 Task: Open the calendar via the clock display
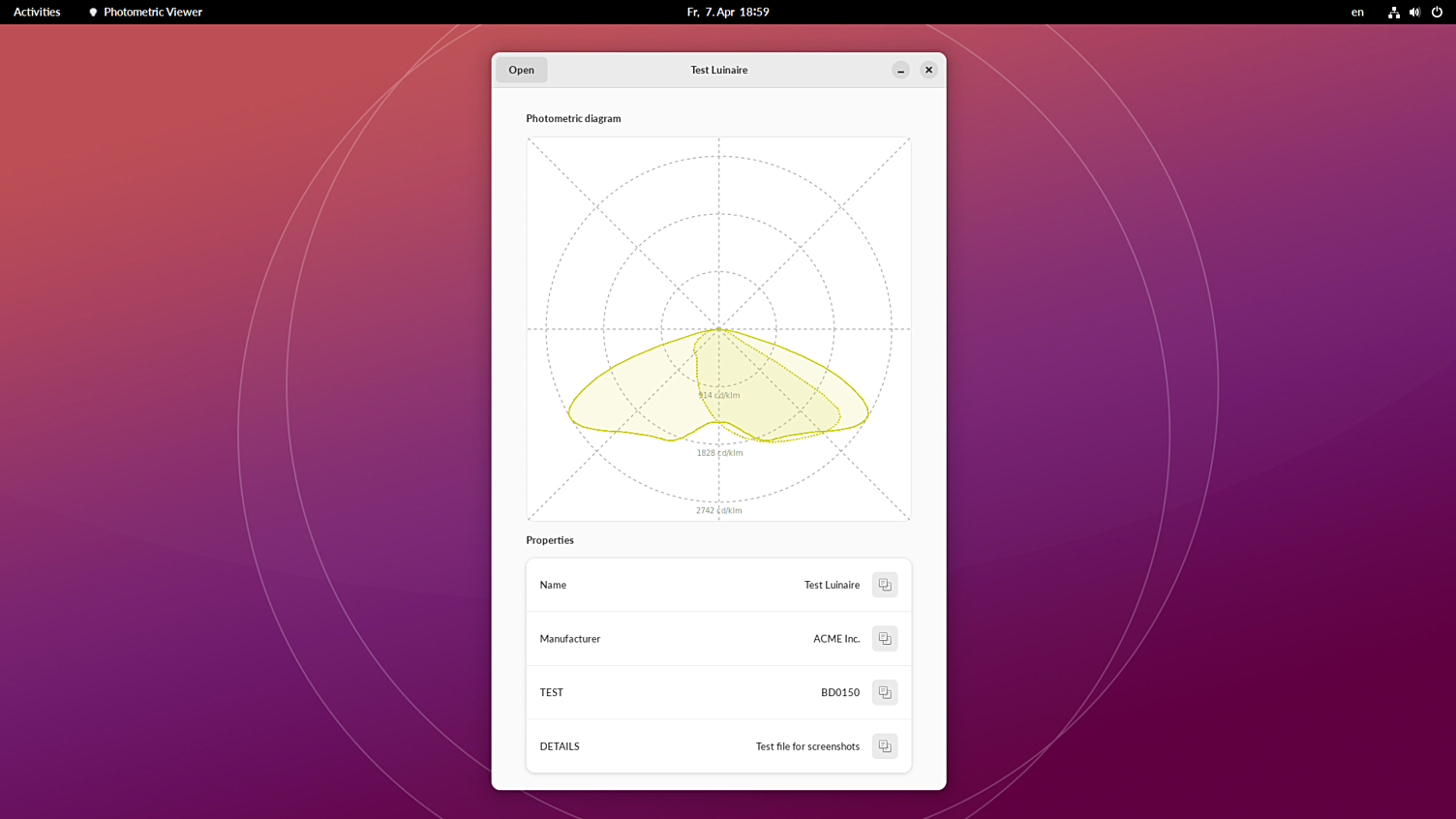point(728,12)
